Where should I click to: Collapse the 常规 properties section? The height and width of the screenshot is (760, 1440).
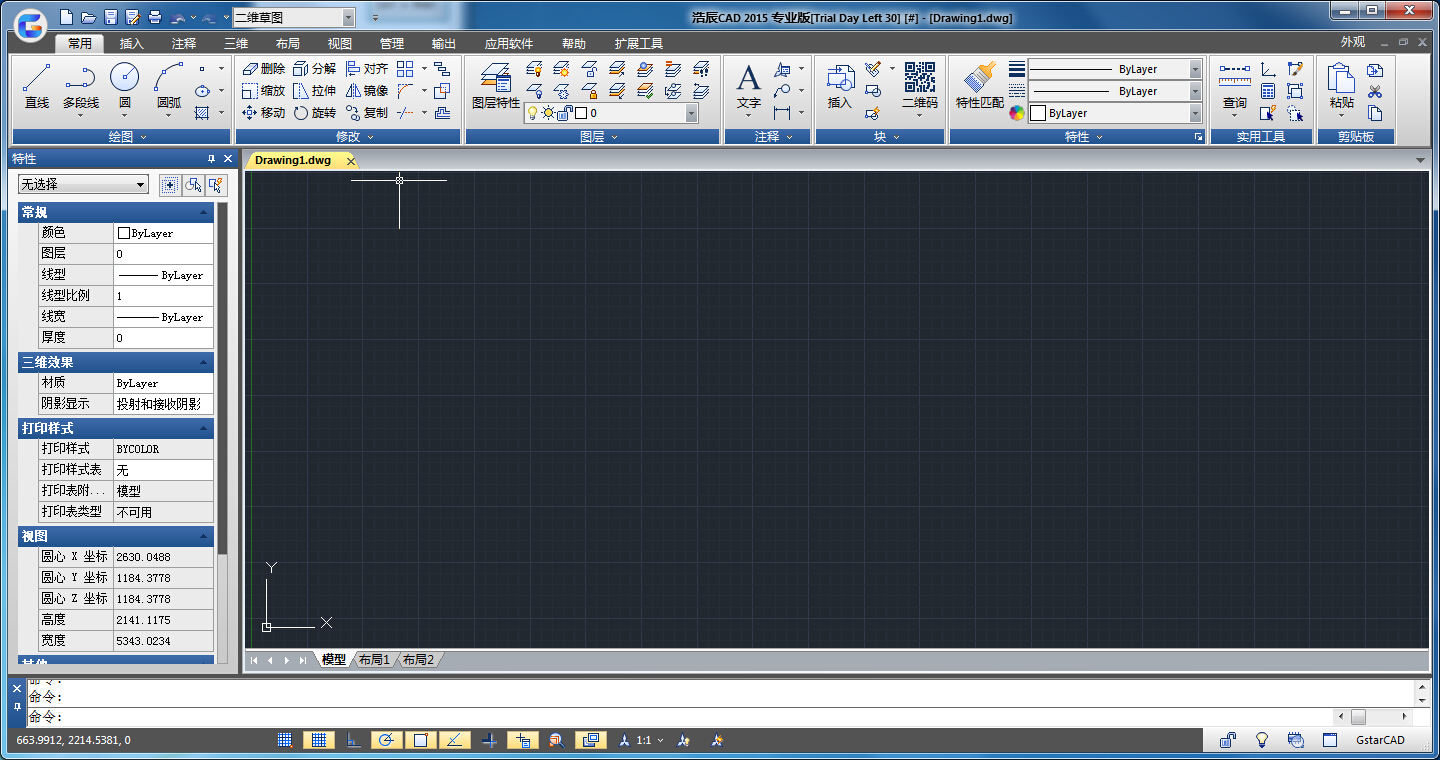click(204, 212)
